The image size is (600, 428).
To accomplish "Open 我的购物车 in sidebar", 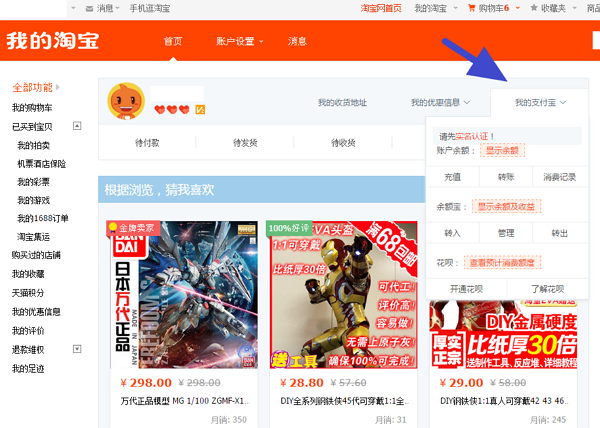I will (x=32, y=108).
